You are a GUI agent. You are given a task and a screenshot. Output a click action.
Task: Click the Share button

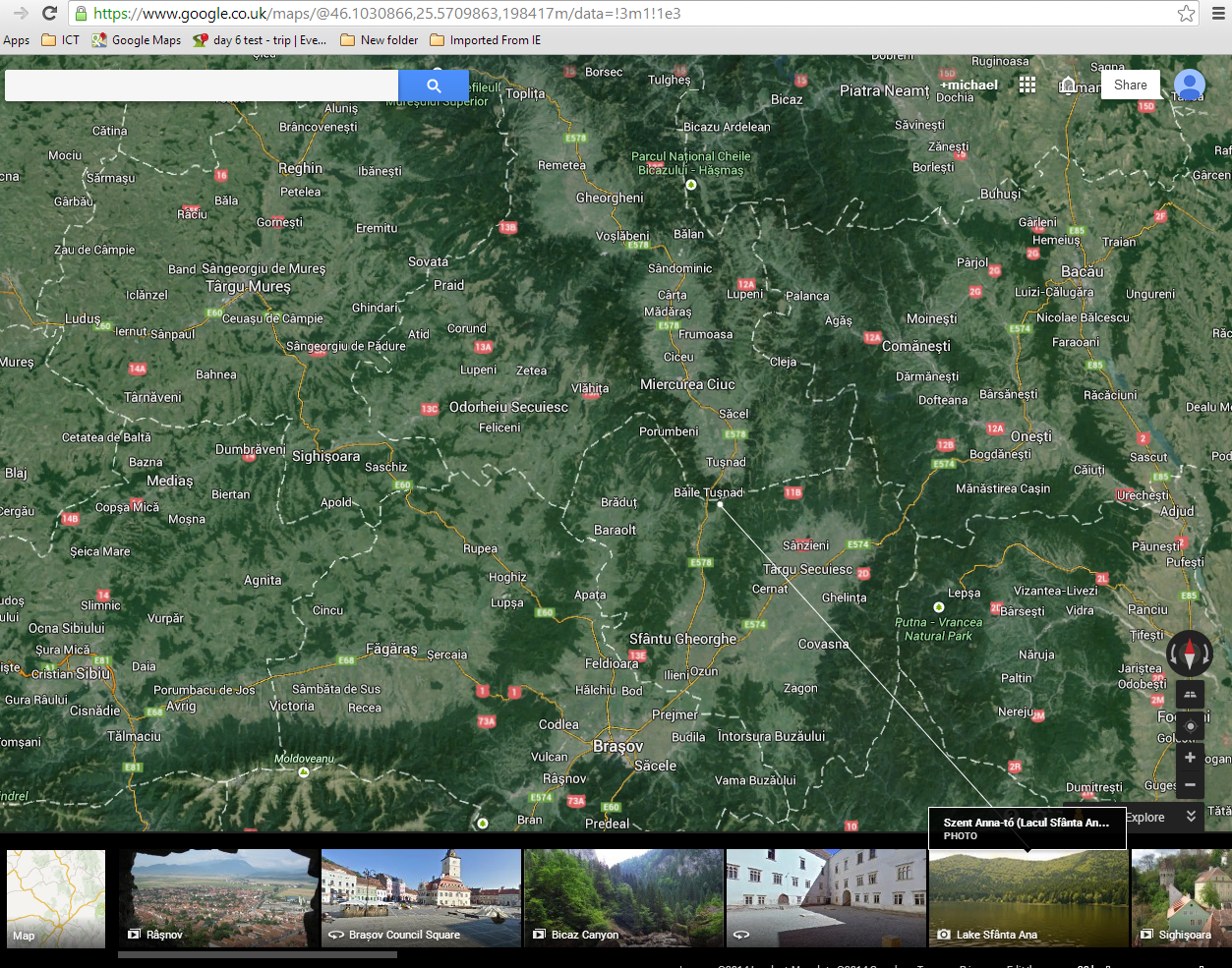(x=1131, y=85)
